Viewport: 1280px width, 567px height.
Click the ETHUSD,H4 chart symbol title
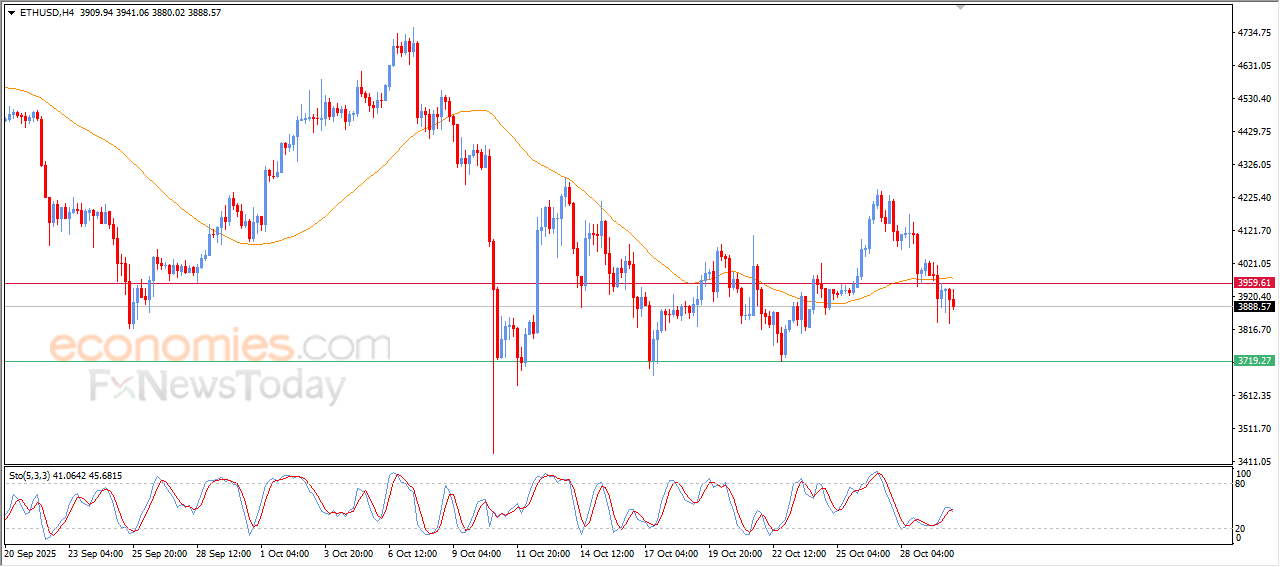(46, 13)
